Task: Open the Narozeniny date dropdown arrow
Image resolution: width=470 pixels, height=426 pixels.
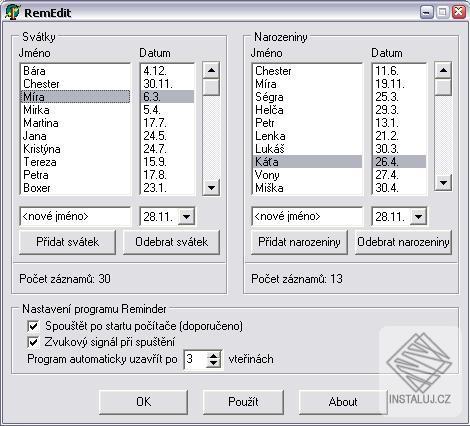Action: (418, 217)
